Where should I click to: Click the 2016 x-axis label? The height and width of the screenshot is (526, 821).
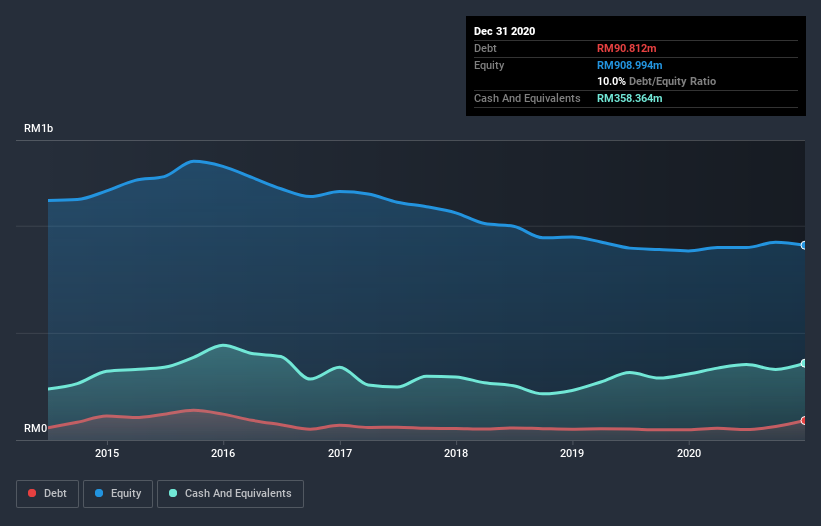coord(223,453)
